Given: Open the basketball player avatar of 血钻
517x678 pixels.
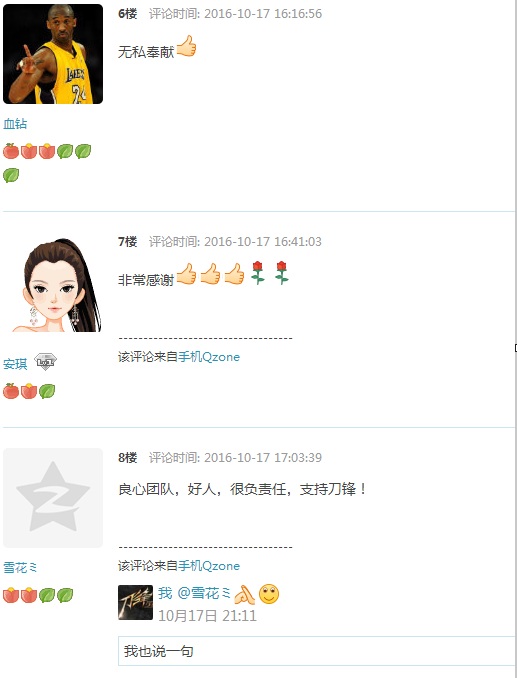Looking at the screenshot, I should pos(53,54).
